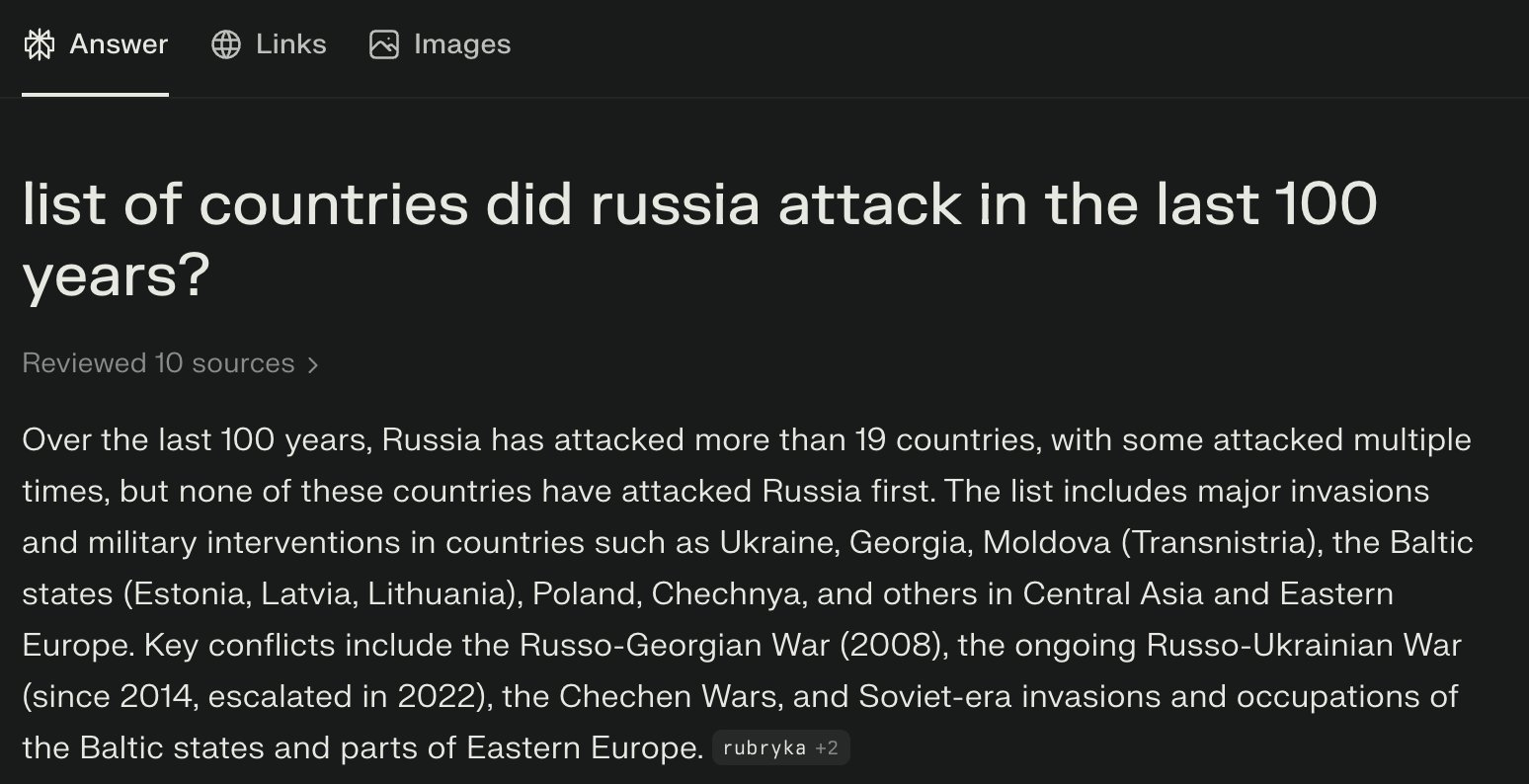Switch to the Answer tab
The width and height of the screenshot is (1529, 784).
click(x=119, y=44)
